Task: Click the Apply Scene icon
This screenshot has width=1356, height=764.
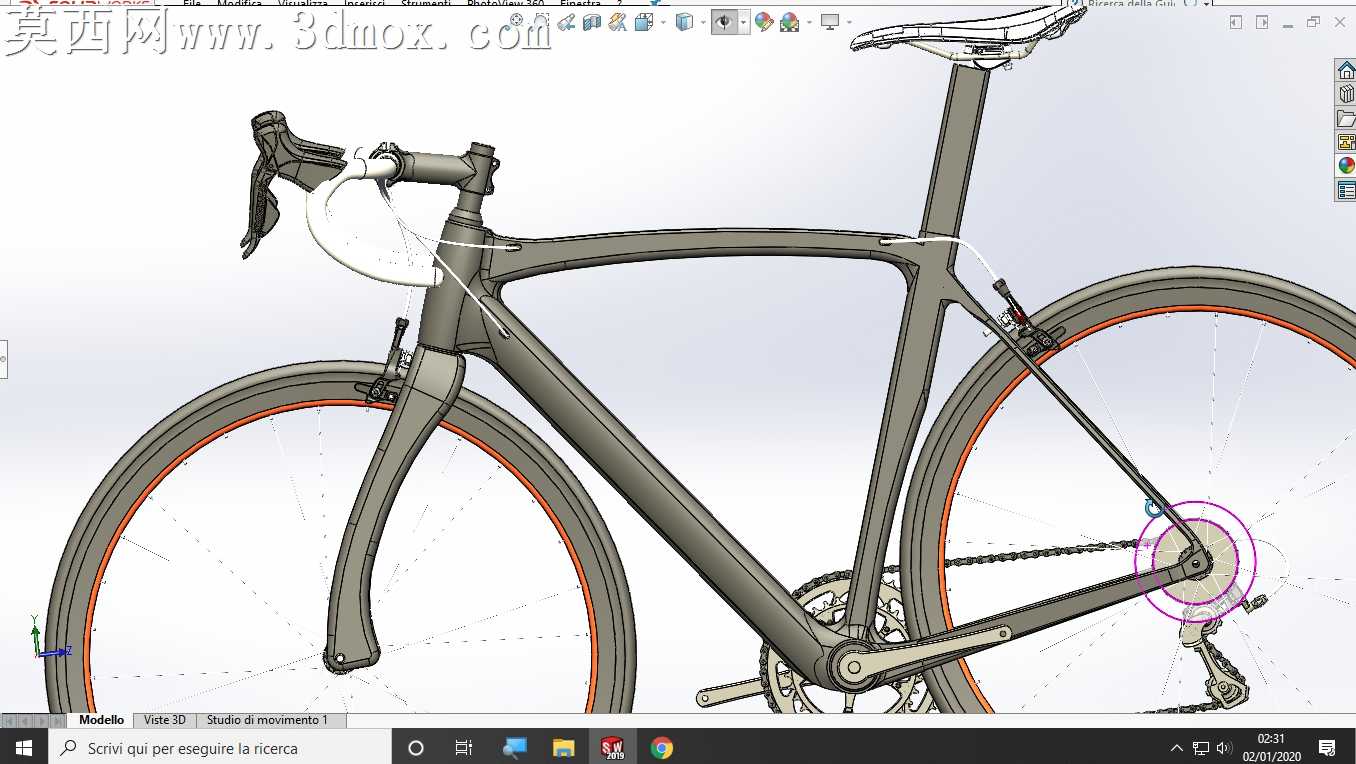Action: point(790,22)
